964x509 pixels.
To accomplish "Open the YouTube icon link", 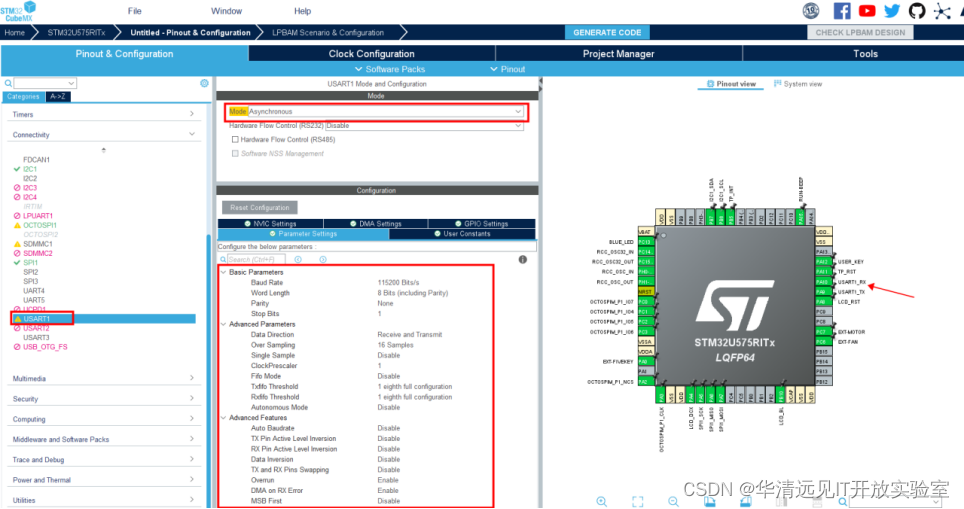I will (x=867, y=10).
